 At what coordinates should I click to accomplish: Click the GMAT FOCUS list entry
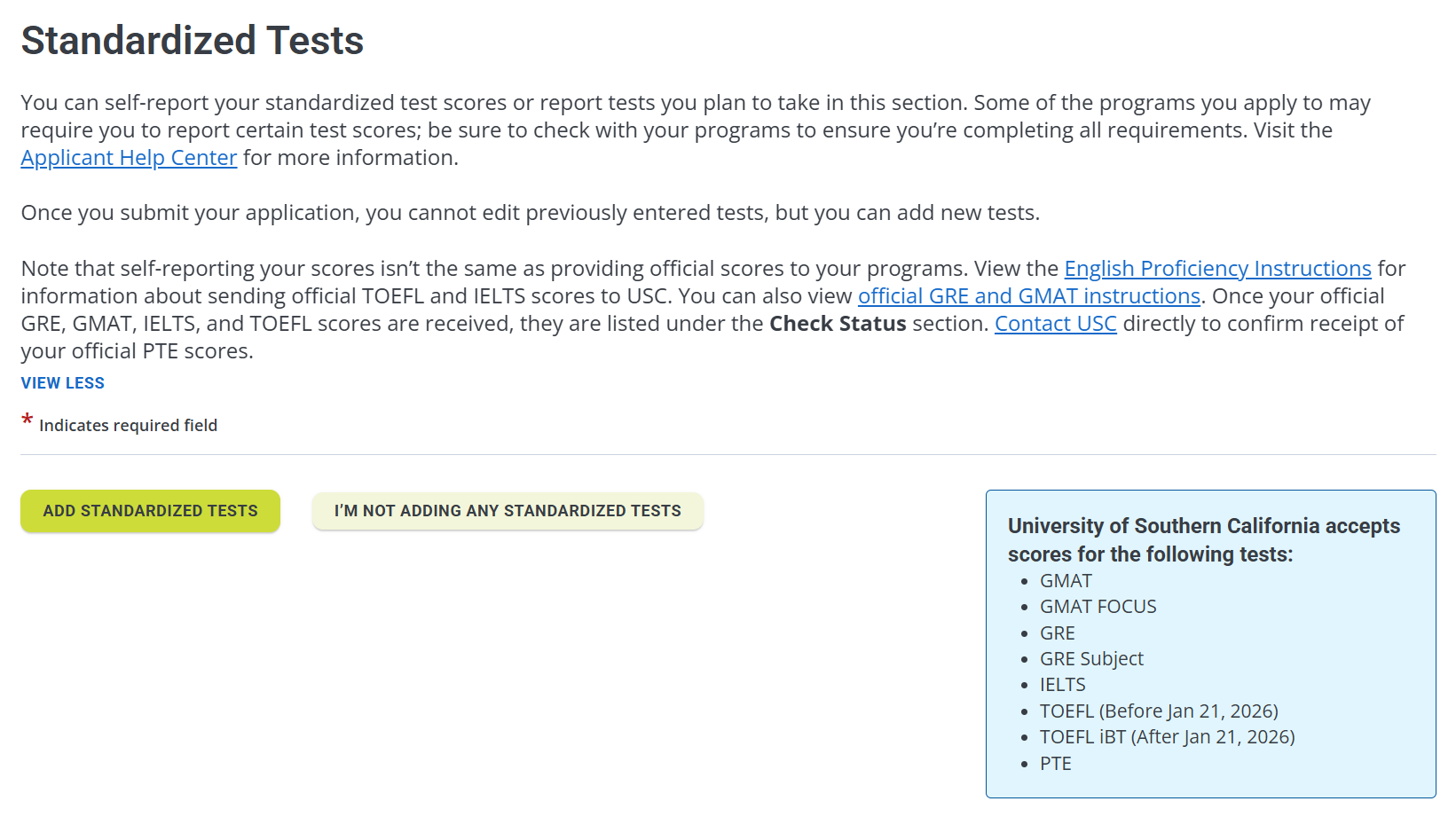pos(1098,607)
